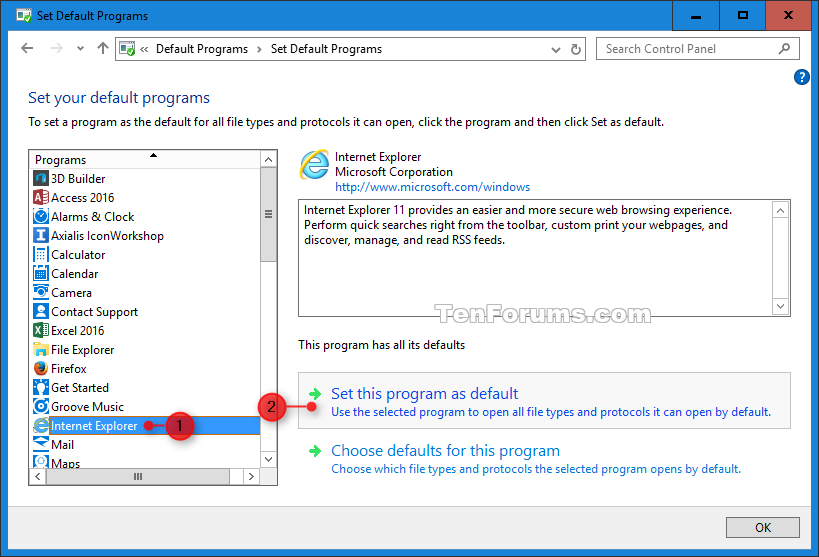This screenshot has width=819, height=557.
Task: Click the Calendar app icon
Action: tap(41, 273)
